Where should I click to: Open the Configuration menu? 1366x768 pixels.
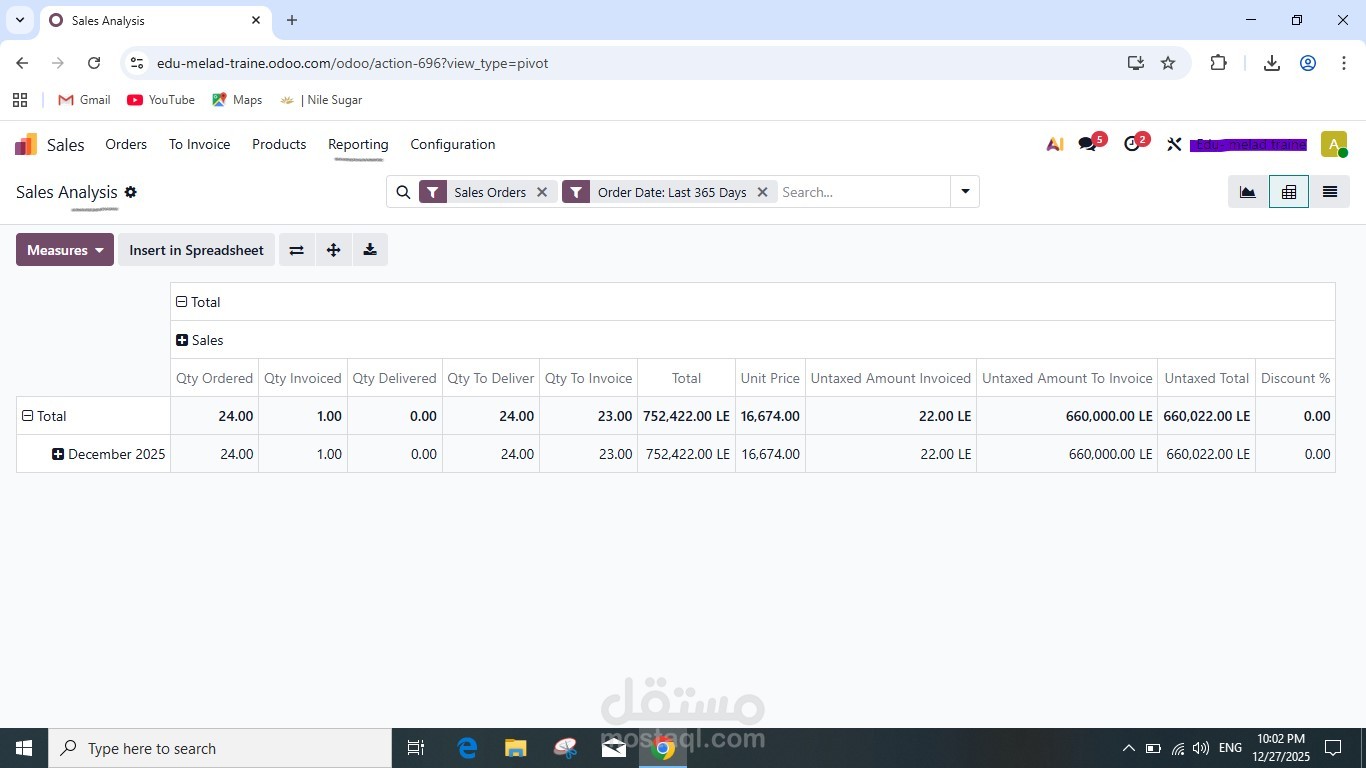pyautogui.click(x=453, y=144)
